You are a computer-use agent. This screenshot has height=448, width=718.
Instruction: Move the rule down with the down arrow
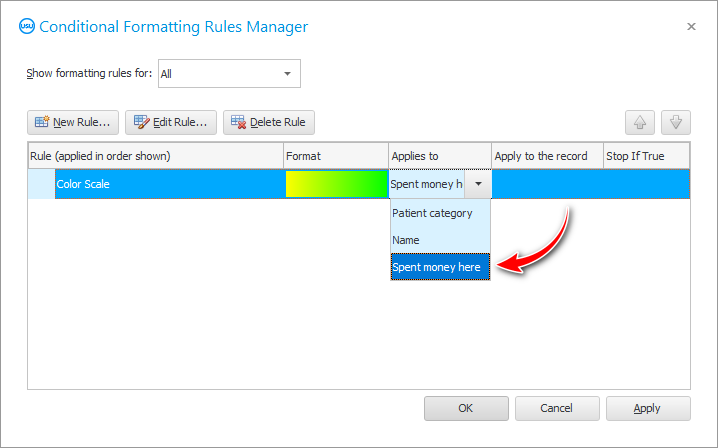click(676, 122)
